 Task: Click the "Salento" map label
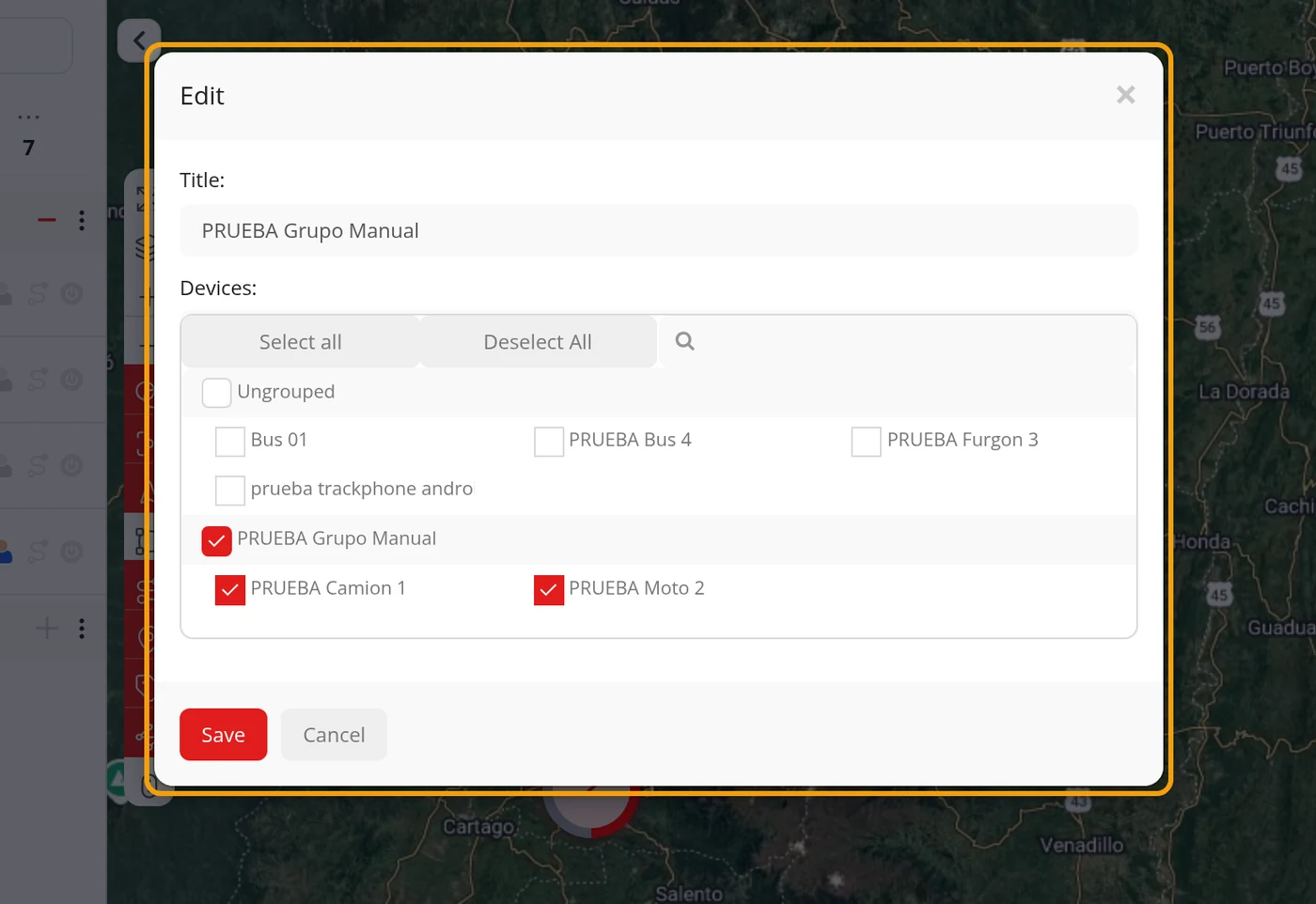[689, 894]
